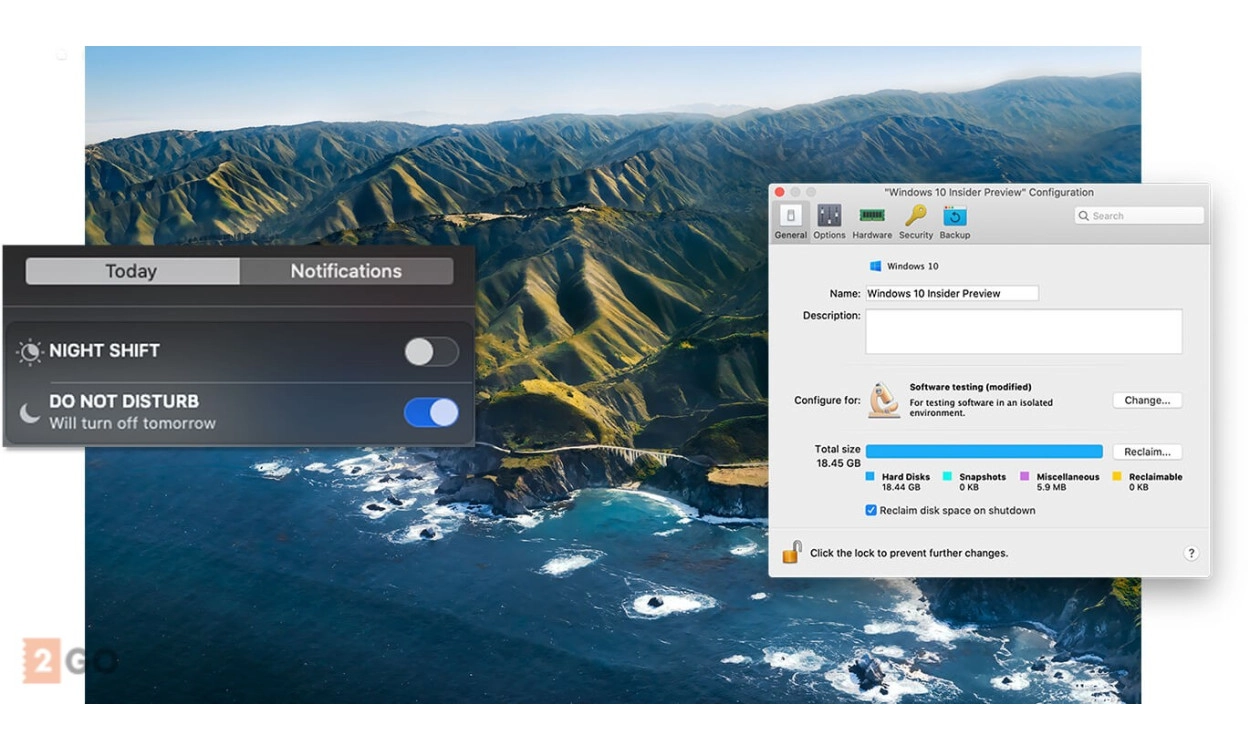Click the help question mark button

tap(1191, 553)
